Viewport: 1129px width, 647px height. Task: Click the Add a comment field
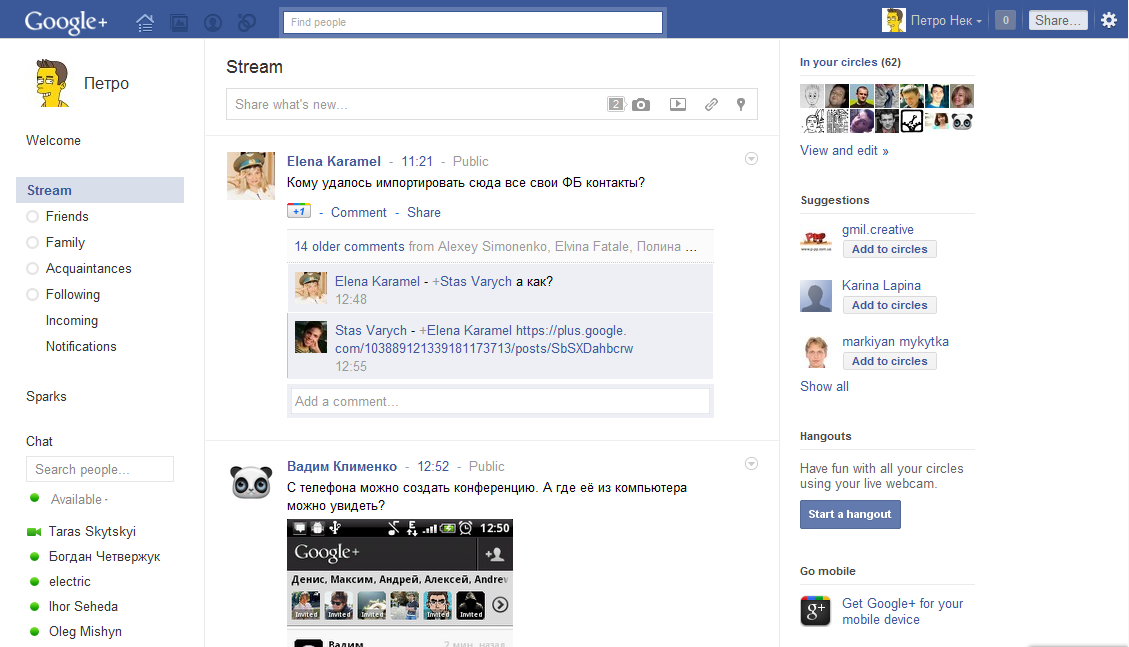500,402
